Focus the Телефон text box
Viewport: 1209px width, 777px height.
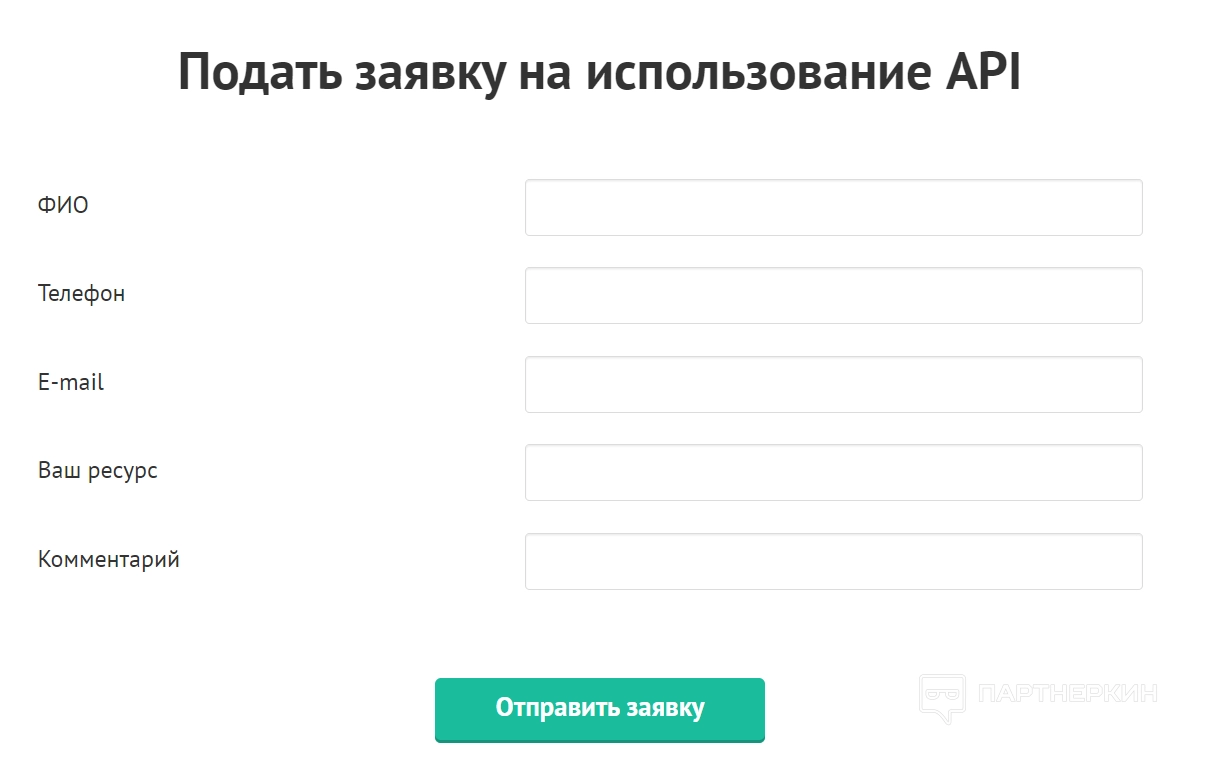click(x=833, y=295)
